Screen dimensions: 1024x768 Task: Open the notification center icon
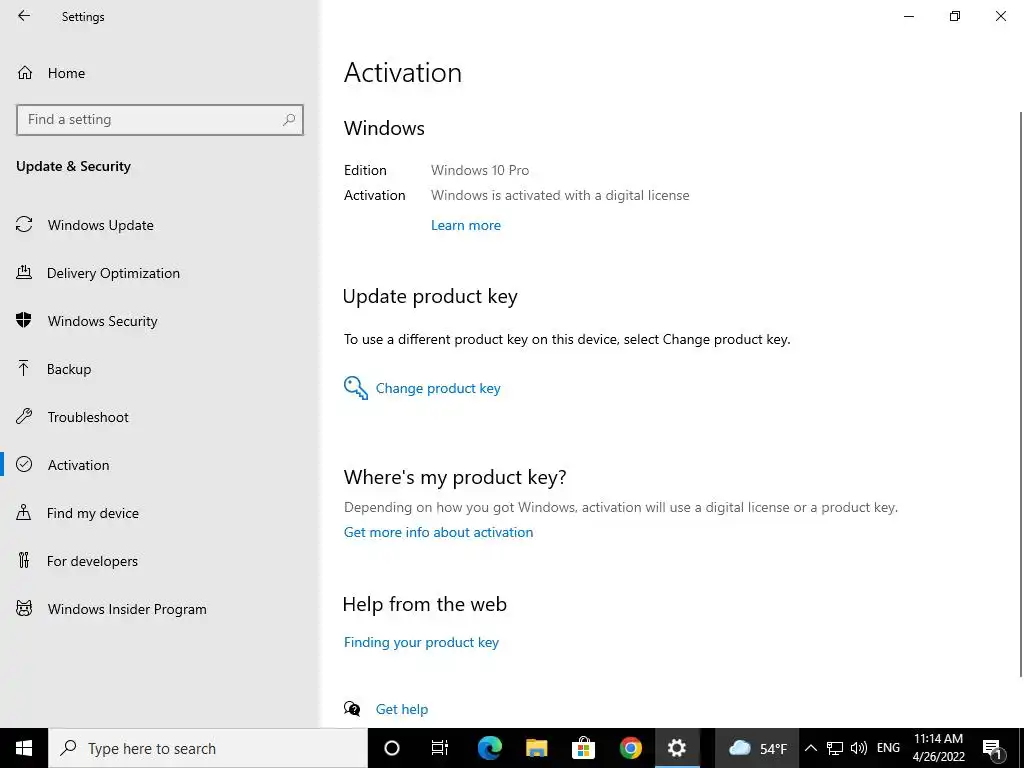coord(992,748)
